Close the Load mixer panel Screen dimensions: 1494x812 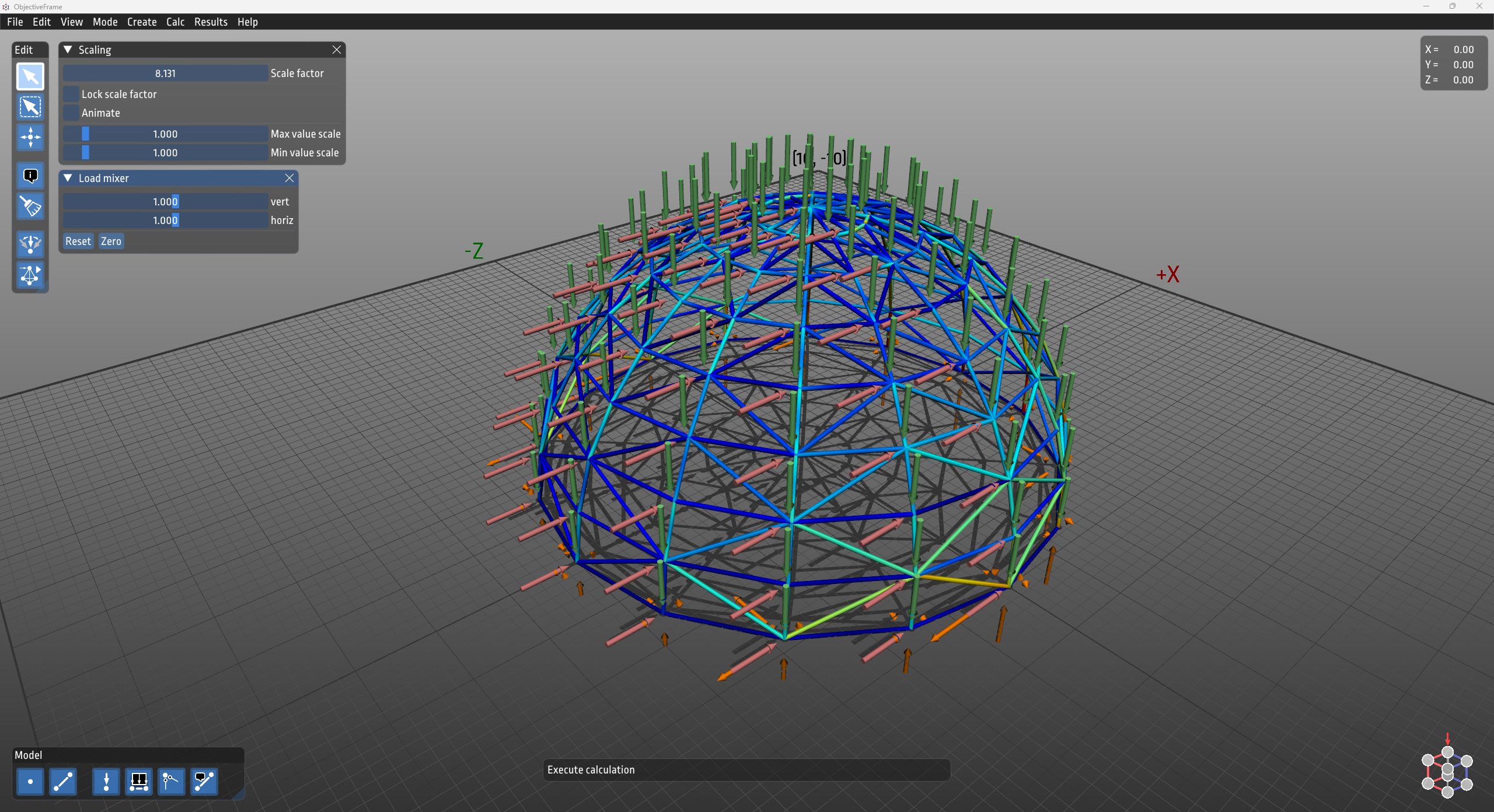(x=289, y=178)
